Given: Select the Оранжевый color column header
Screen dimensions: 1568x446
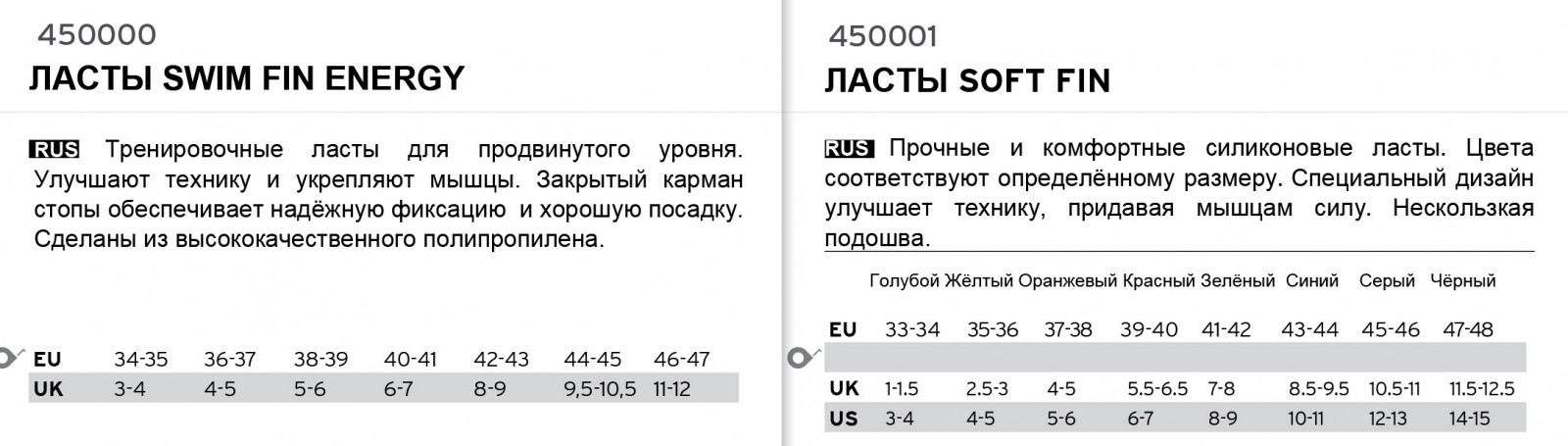Looking at the screenshot, I should pyautogui.click(x=1068, y=281).
